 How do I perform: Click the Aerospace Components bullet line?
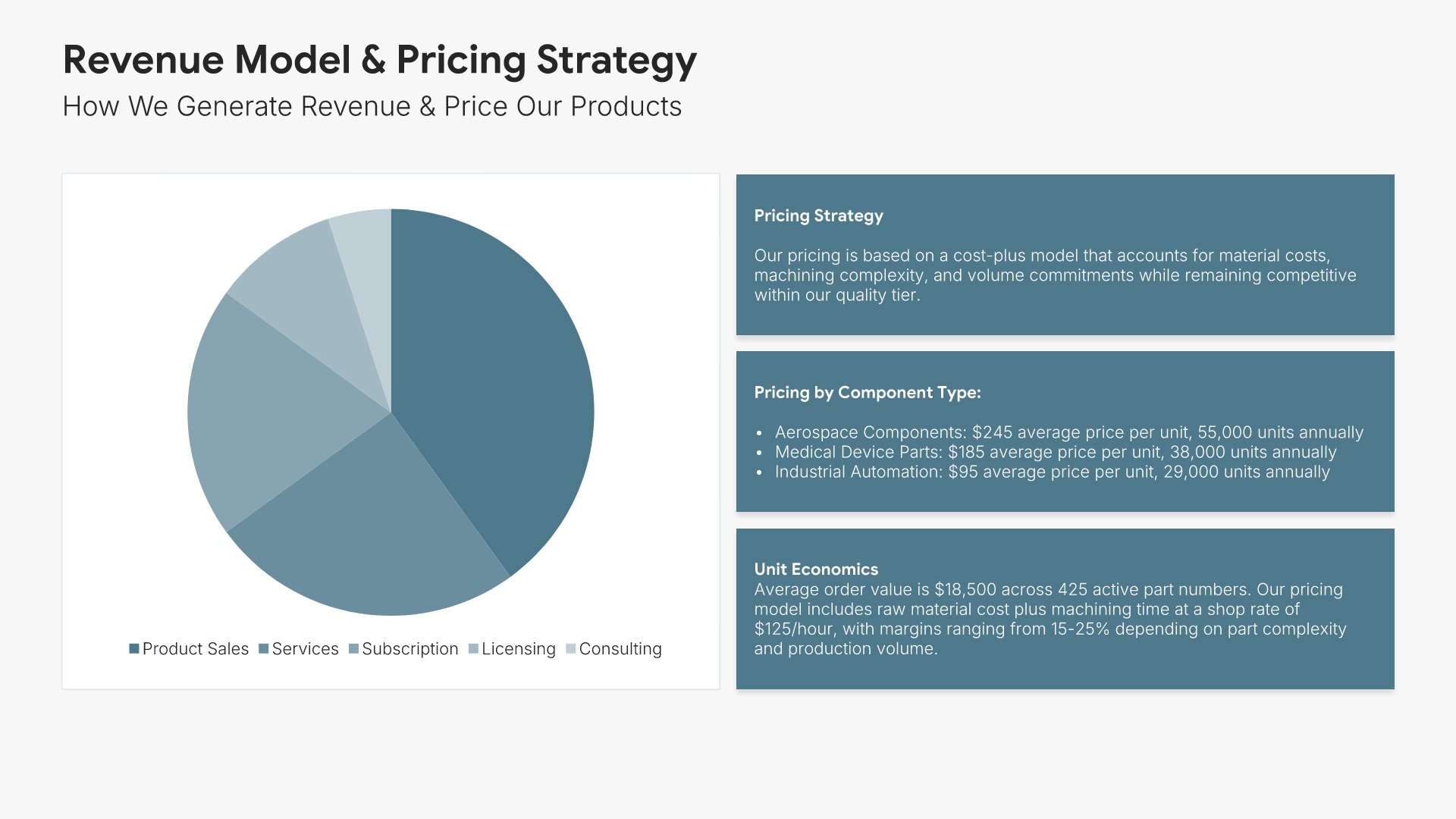pos(1068,433)
